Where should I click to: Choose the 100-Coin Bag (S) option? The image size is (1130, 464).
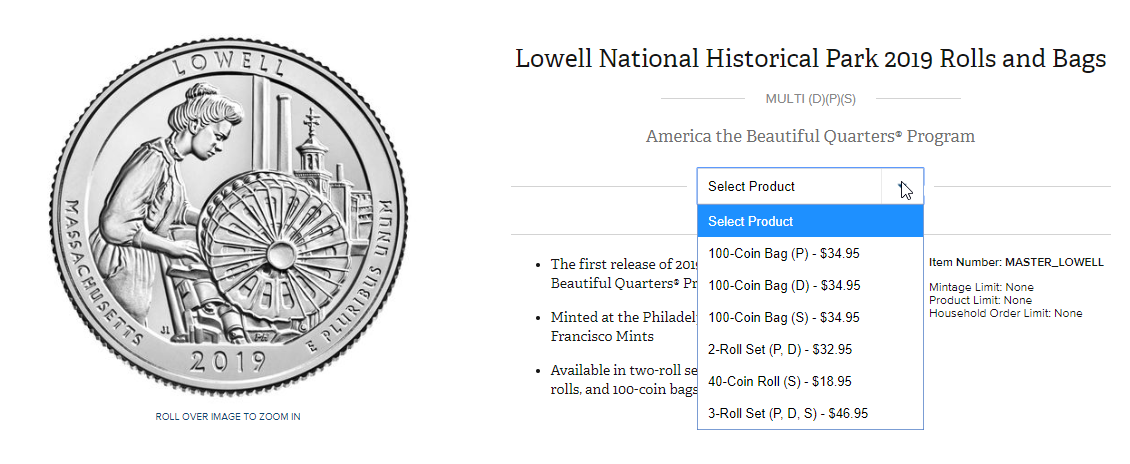[784, 317]
